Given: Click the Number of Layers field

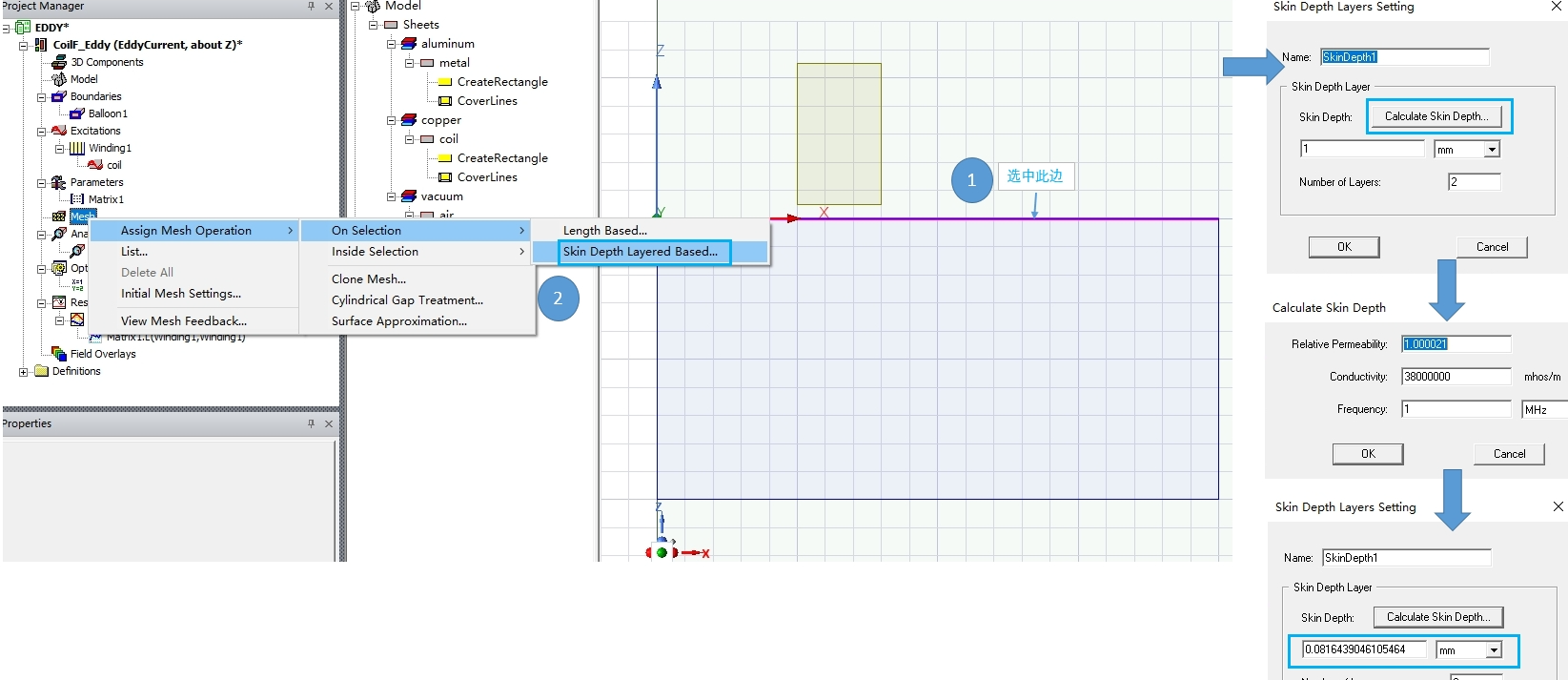Looking at the screenshot, I should coord(1475,182).
